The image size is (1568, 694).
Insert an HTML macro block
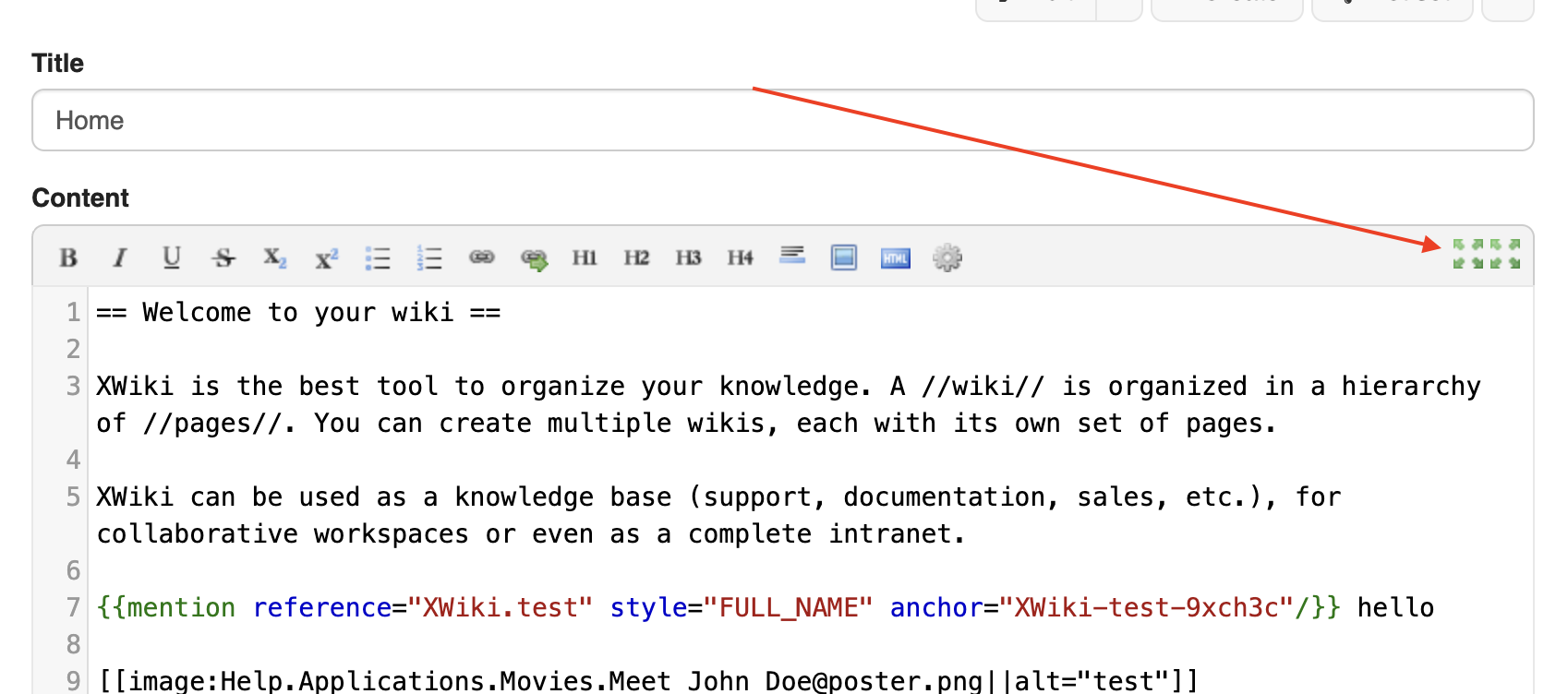coord(896,258)
